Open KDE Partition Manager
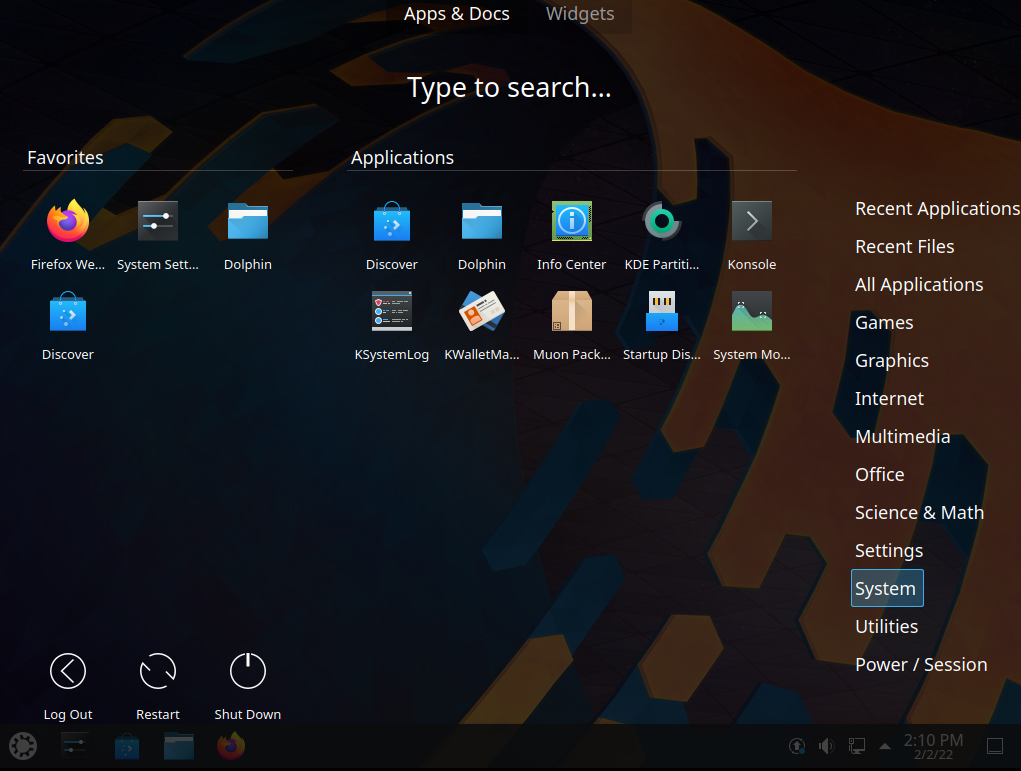 point(662,222)
